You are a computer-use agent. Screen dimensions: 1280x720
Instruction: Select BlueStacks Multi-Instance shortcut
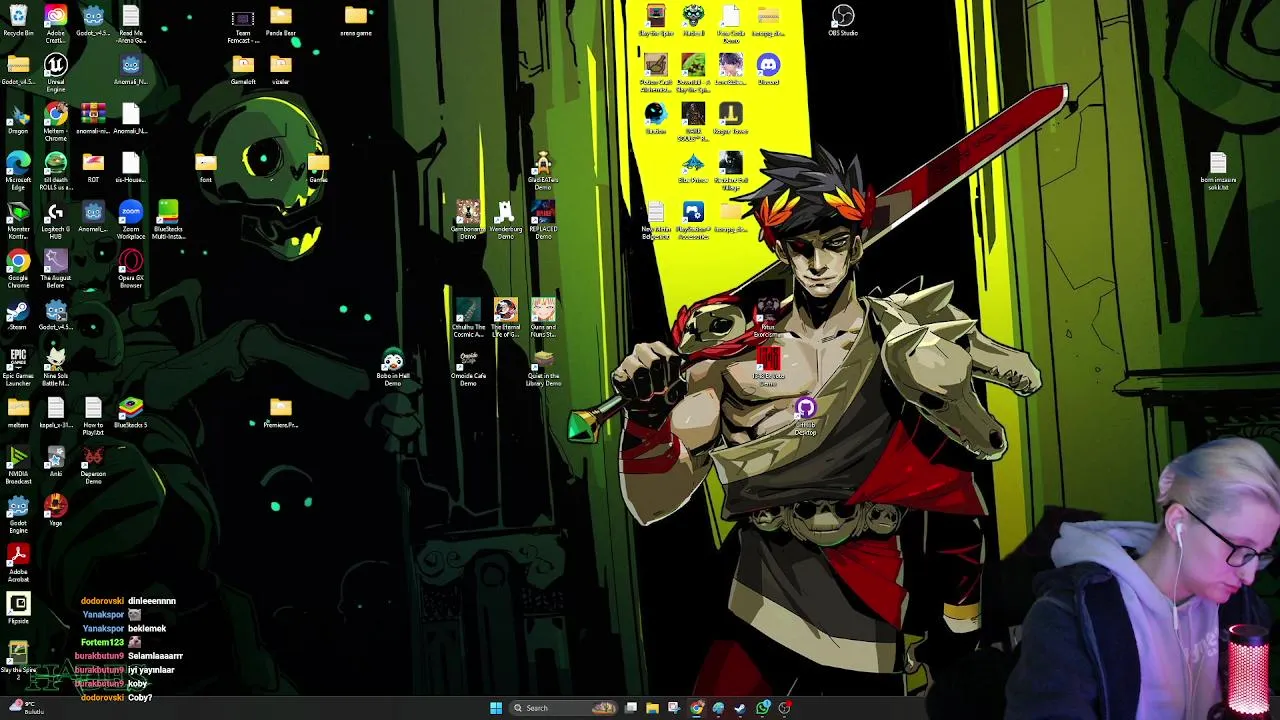point(168,219)
